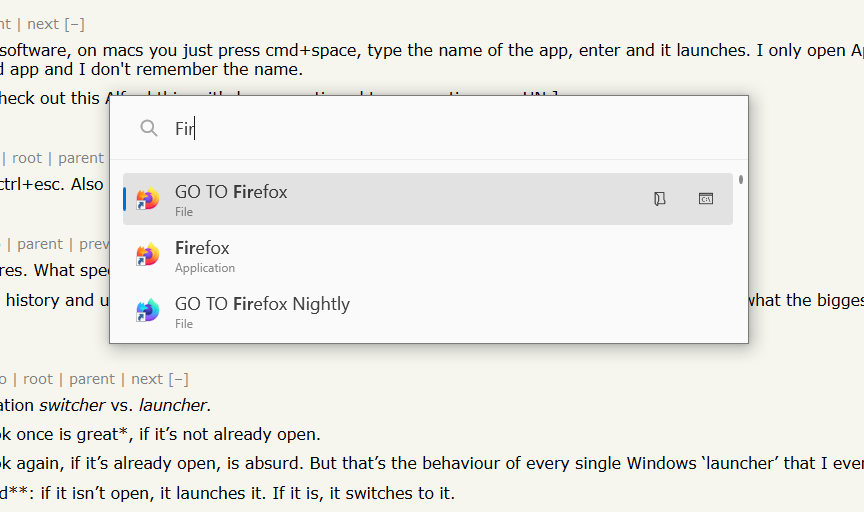864x512 pixels.
Task: Click the magnifier search icon in the launcher
Action: tap(148, 128)
